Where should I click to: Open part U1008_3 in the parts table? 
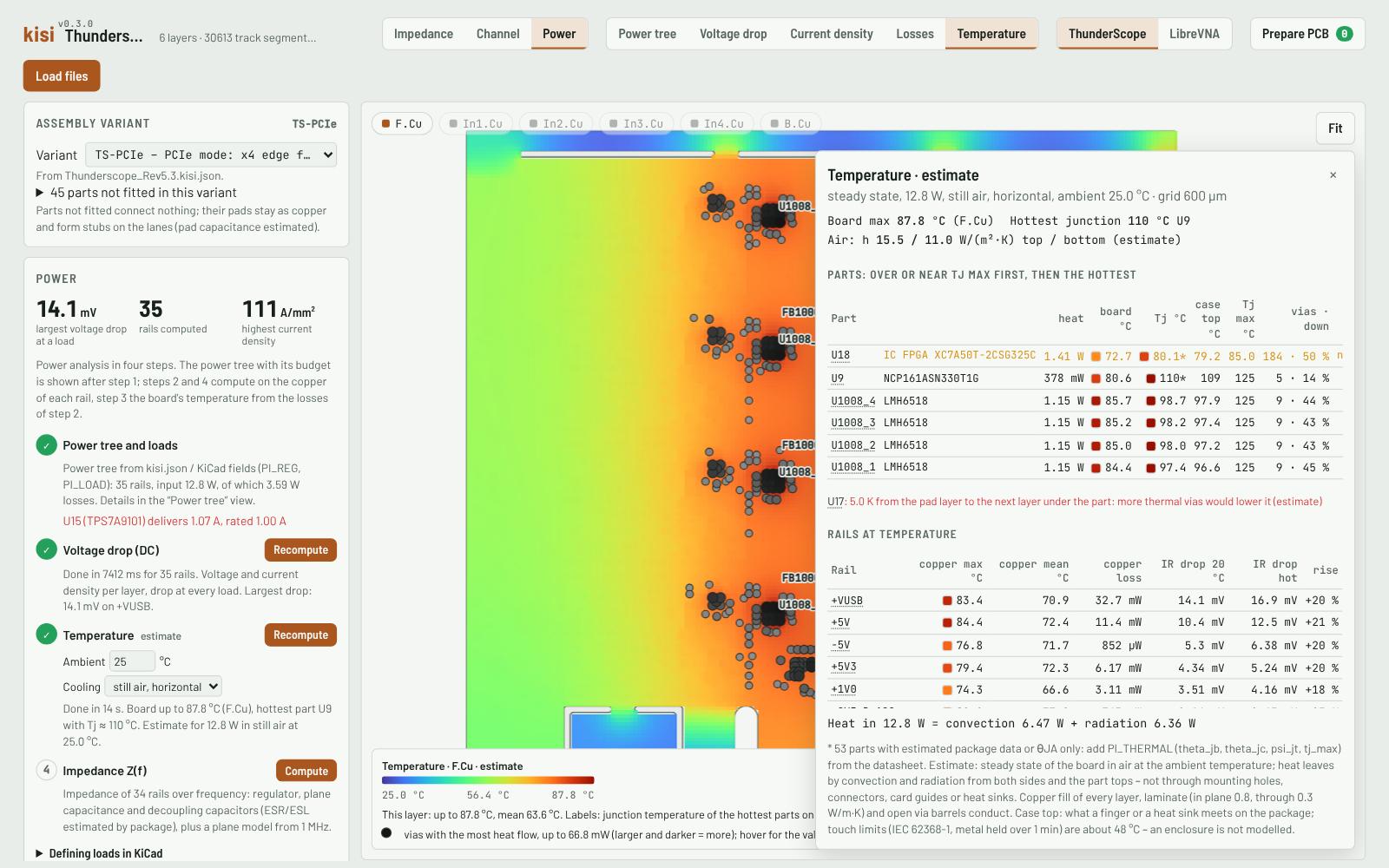(x=853, y=423)
